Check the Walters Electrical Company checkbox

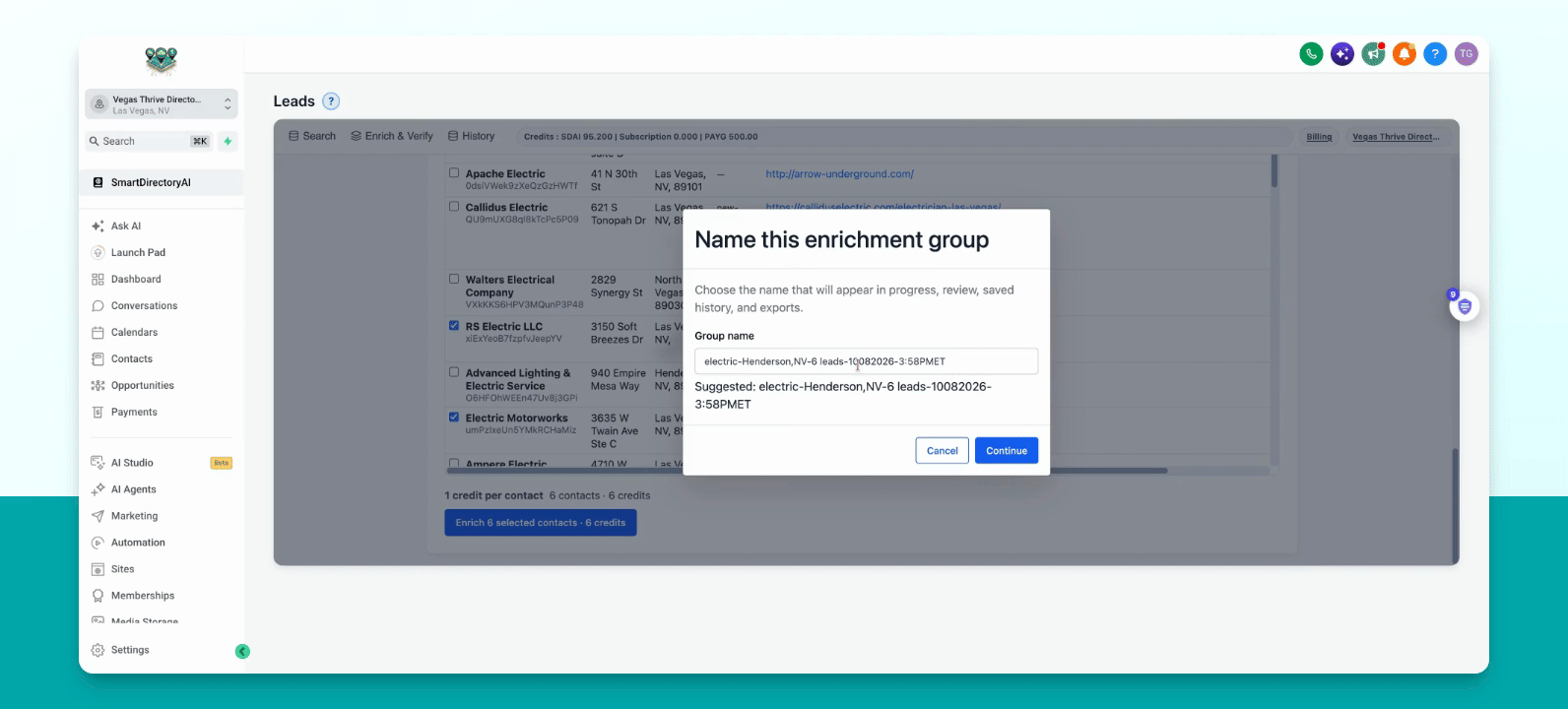pos(454,279)
